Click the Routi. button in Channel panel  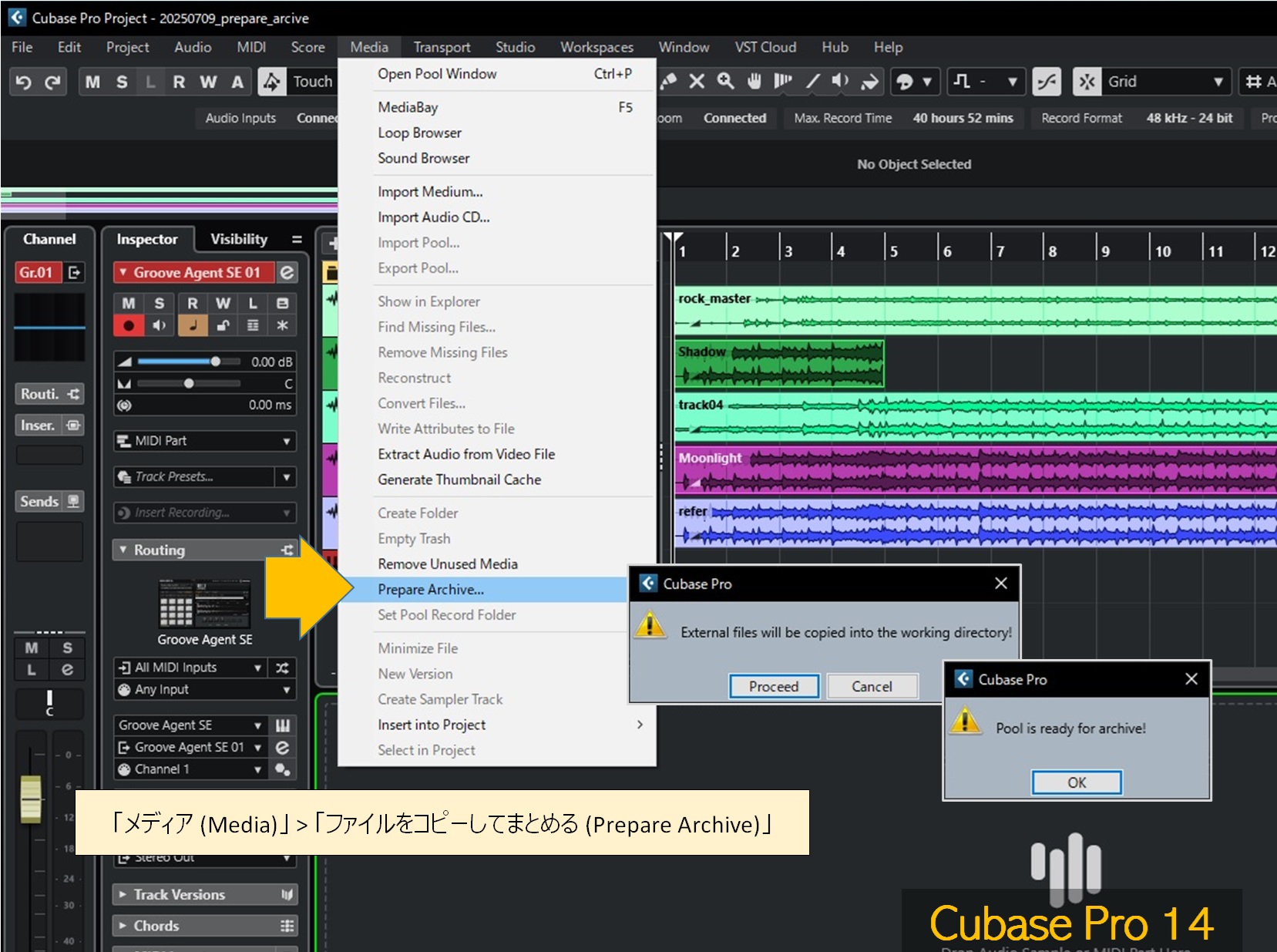[x=50, y=394]
